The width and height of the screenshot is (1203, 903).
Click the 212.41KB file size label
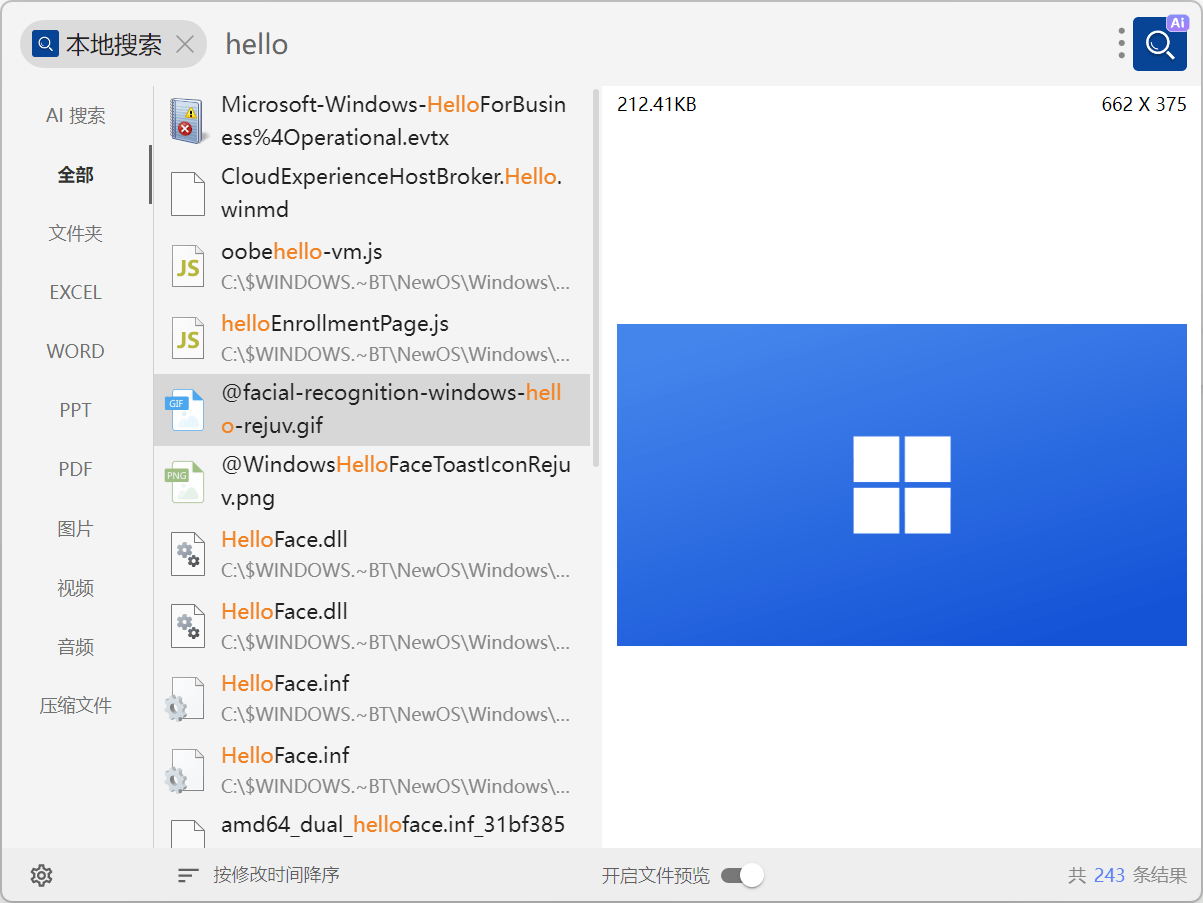pos(657,104)
